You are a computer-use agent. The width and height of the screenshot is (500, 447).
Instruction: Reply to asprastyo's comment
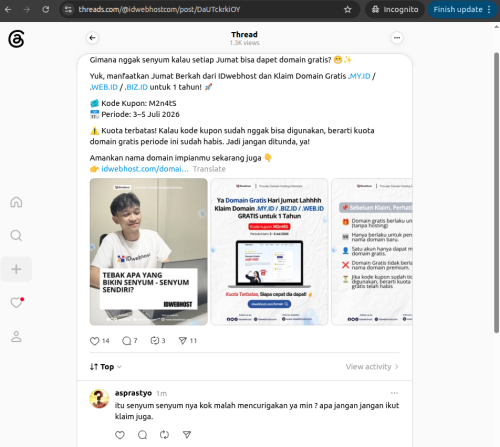[142, 435]
